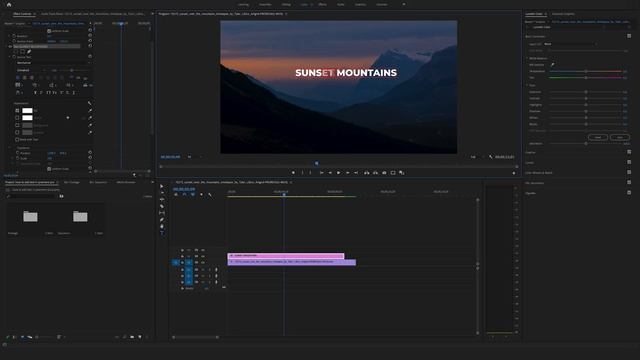Go to In point in Program monitor
640x360 pixels.
tap(321, 173)
